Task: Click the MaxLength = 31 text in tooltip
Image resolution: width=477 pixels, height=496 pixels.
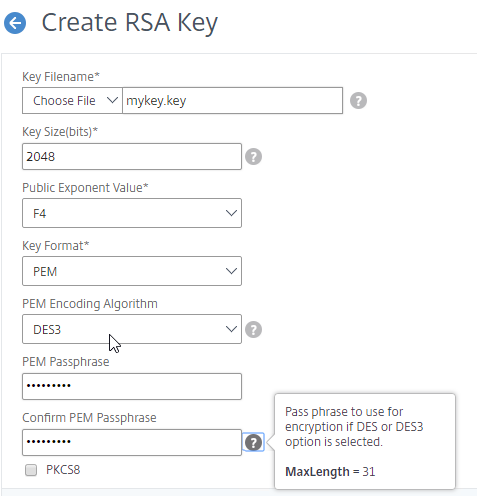Action: tap(330, 472)
